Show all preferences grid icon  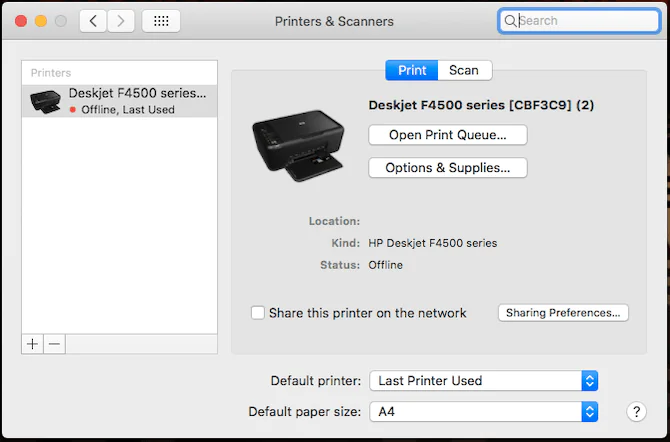tap(161, 21)
